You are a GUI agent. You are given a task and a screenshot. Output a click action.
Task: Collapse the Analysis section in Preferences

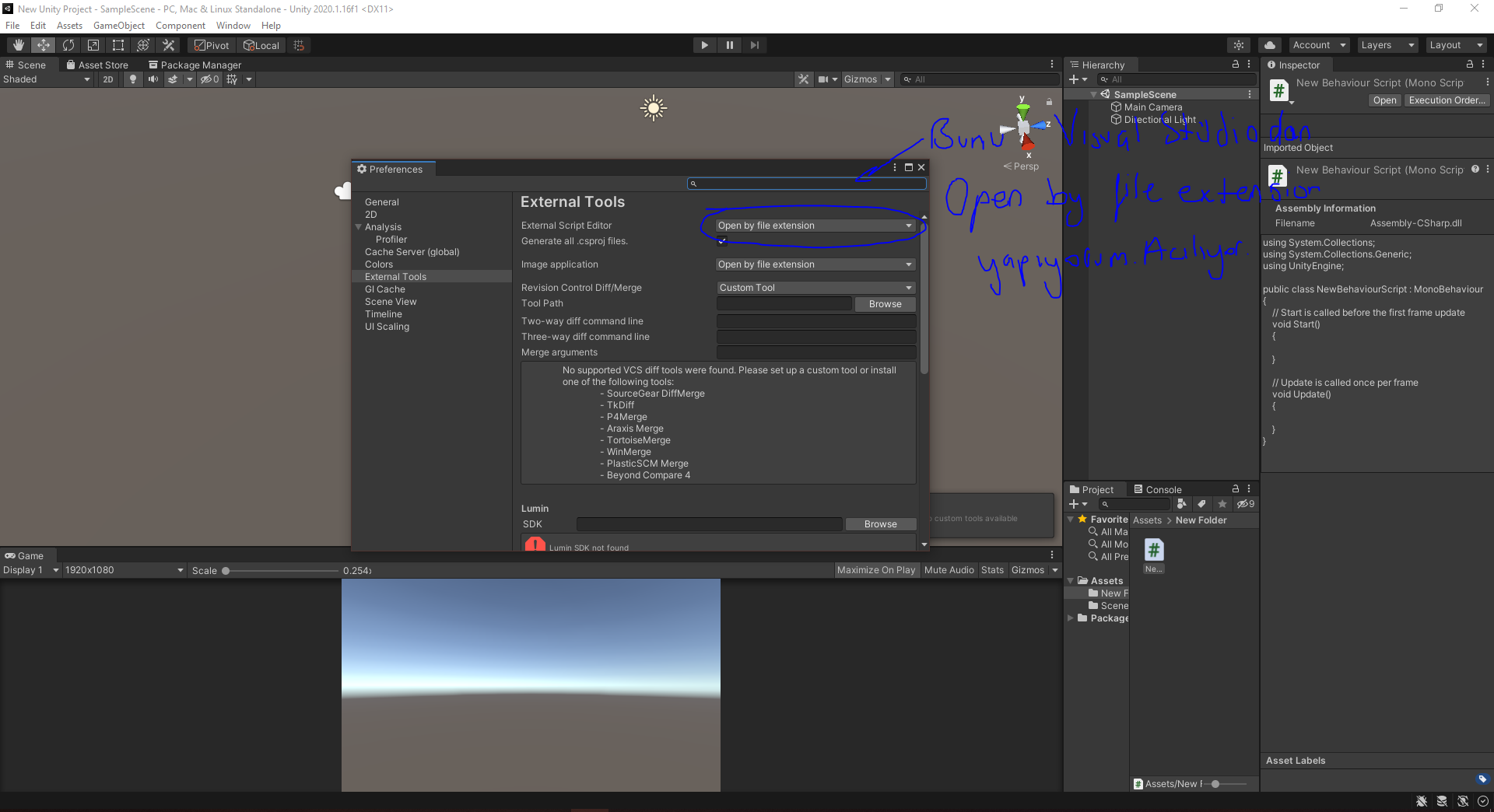(x=359, y=227)
